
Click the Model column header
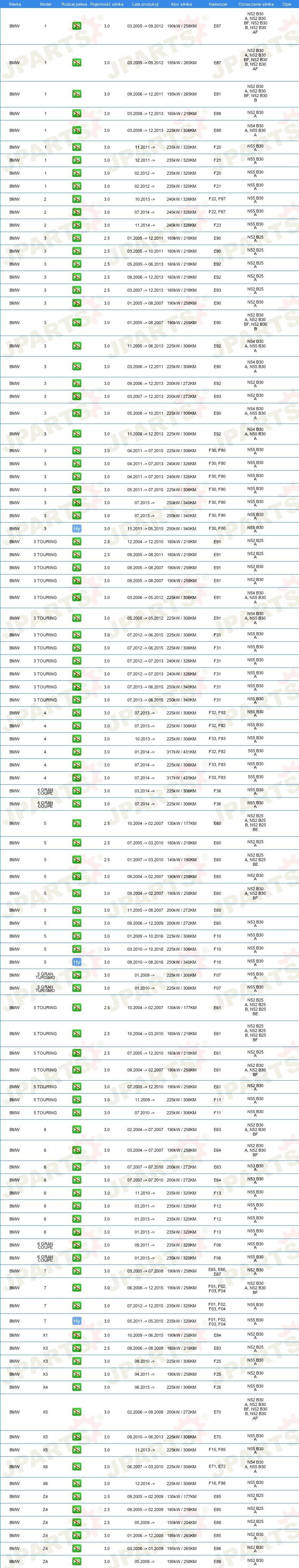click(45, 4)
